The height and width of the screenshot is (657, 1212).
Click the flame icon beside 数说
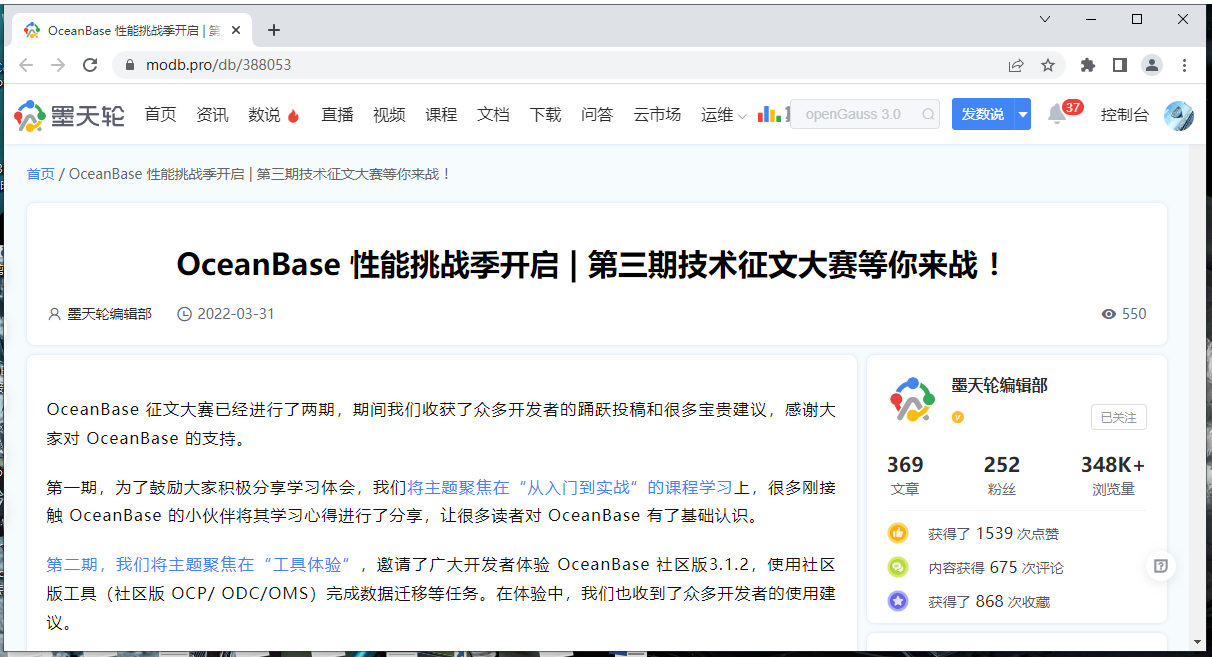click(293, 115)
